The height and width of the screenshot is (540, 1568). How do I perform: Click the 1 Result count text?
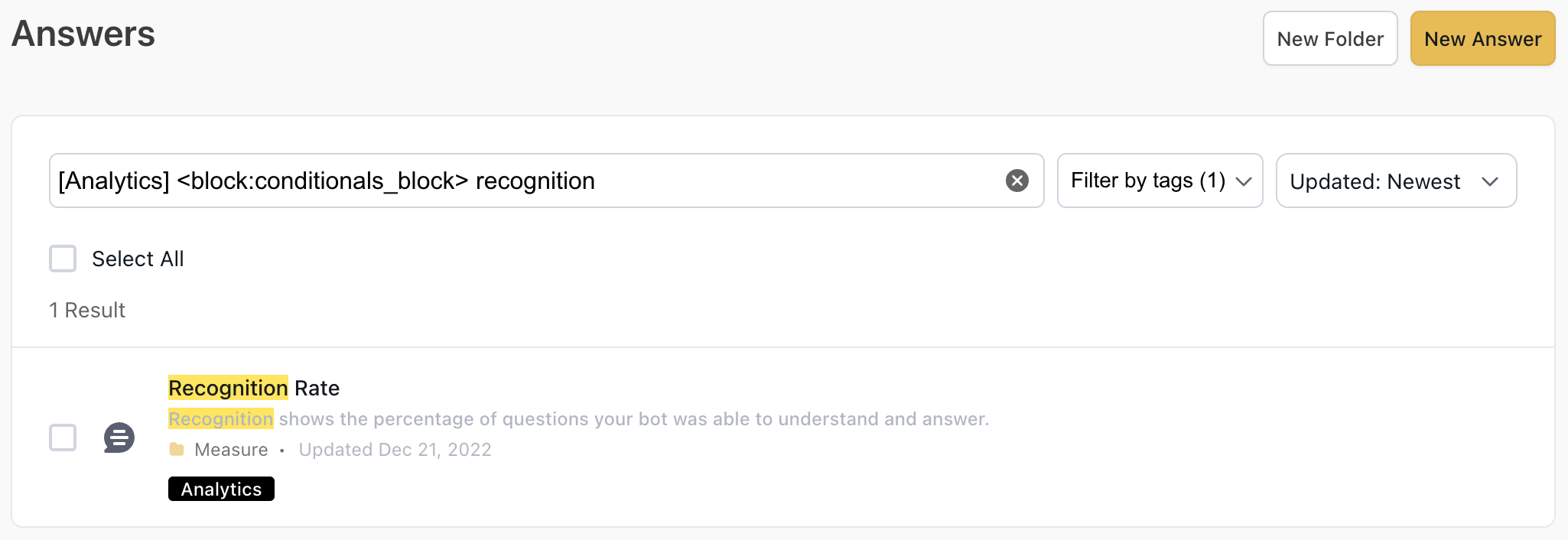pos(87,310)
